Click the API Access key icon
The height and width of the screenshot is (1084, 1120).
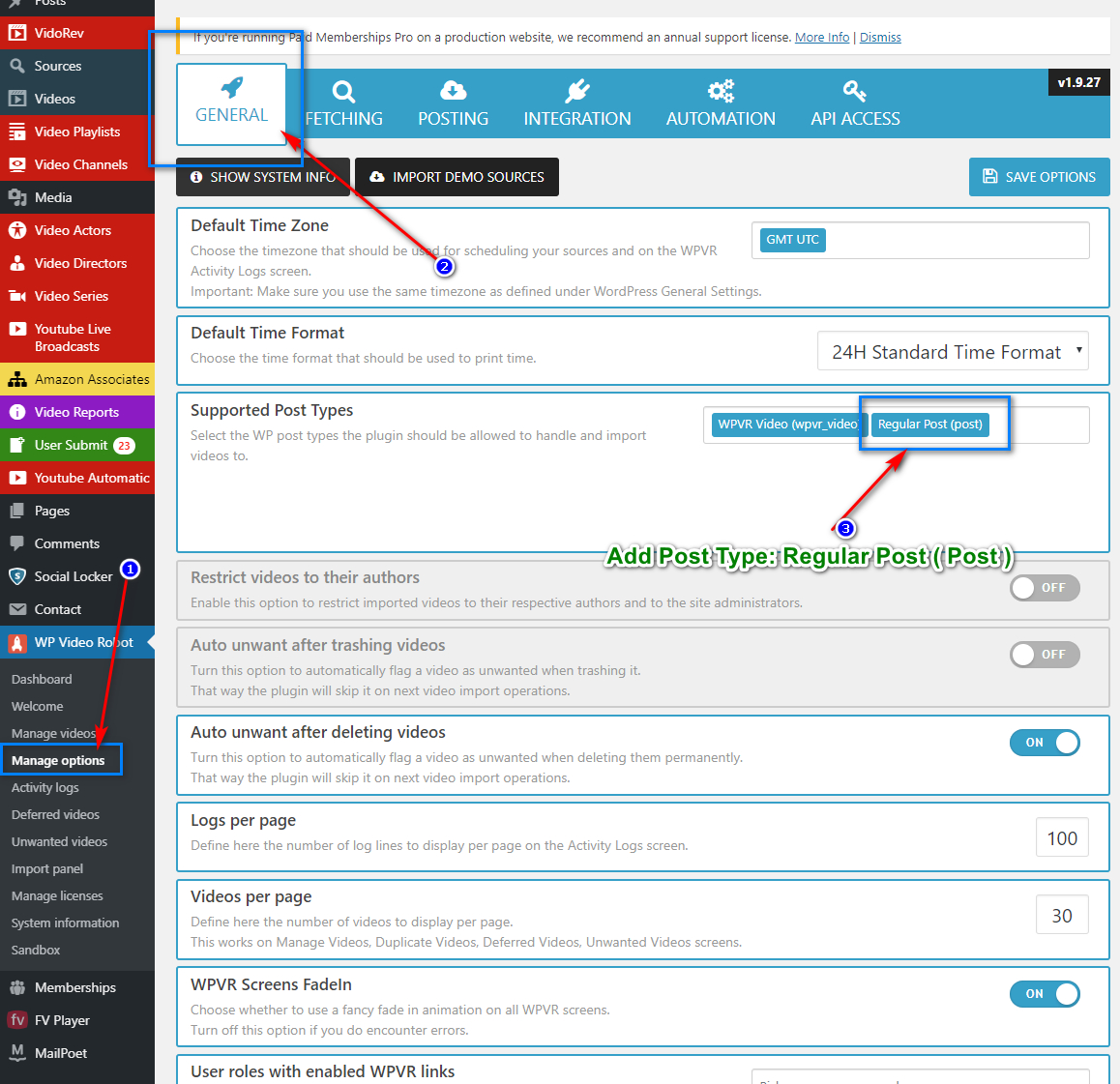pos(854,91)
